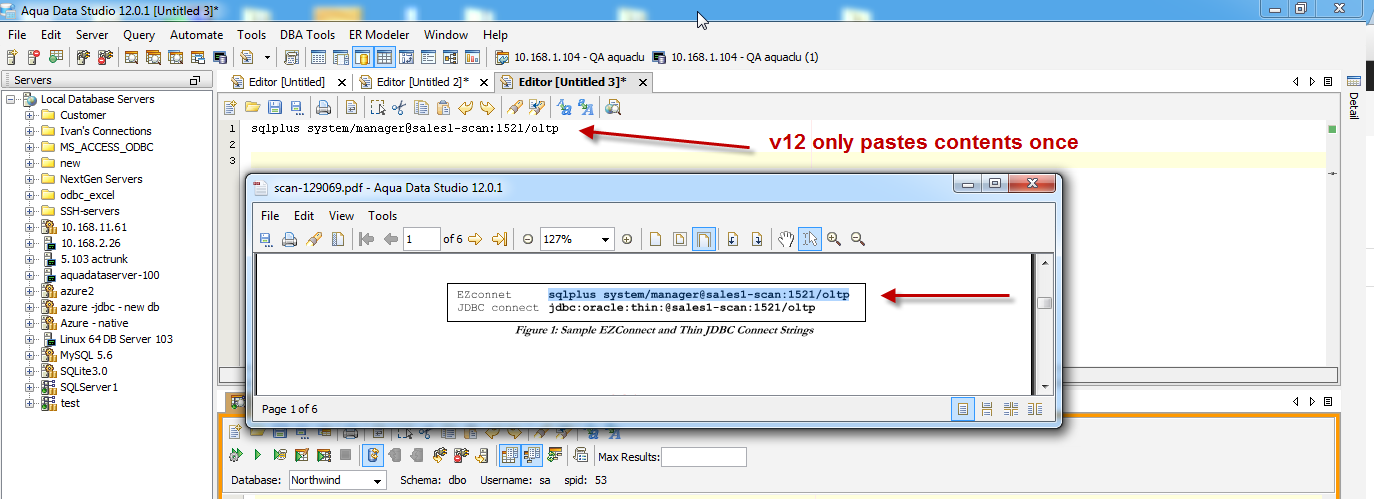Click Save icon in editor toolbar
The width and height of the screenshot is (1374, 499).
[273, 107]
